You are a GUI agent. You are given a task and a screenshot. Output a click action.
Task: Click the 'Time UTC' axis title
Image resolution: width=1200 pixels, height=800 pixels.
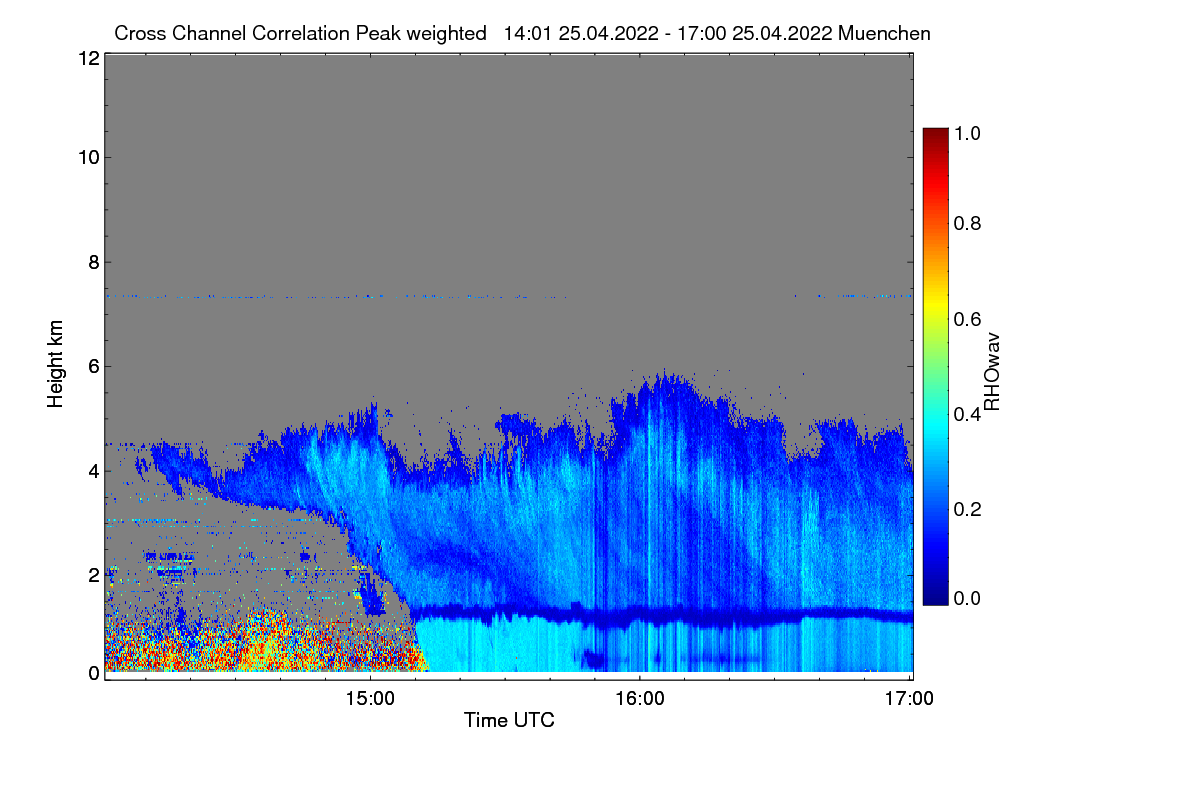[x=509, y=720]
